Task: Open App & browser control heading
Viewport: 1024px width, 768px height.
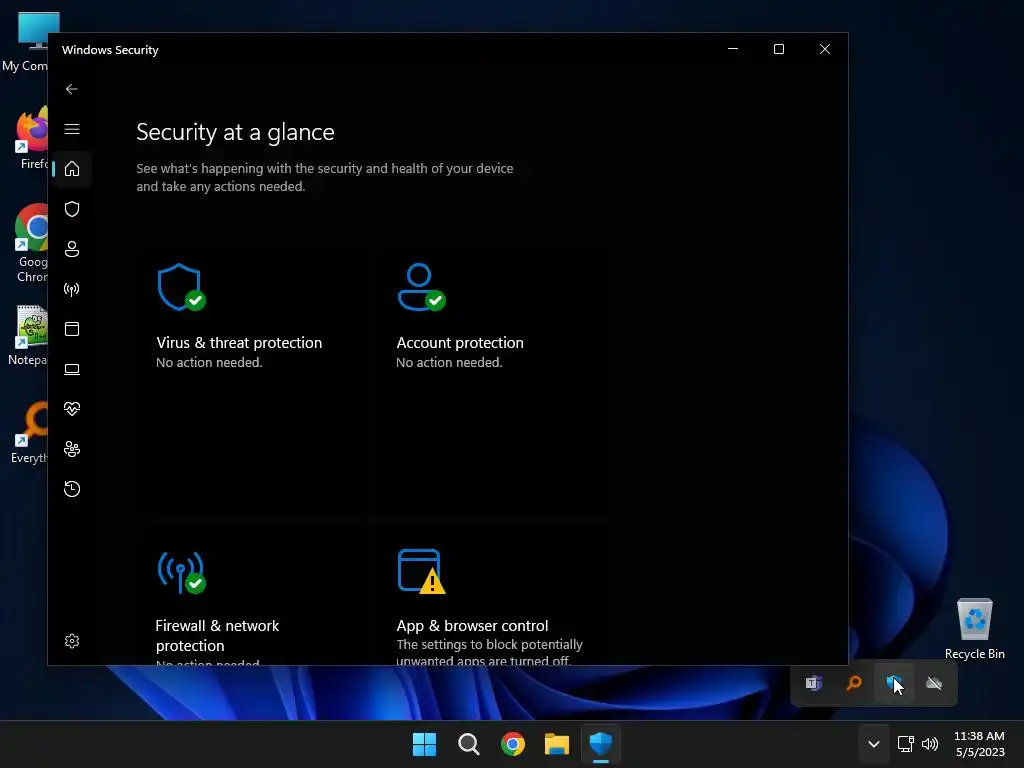Action: pyautogui.click(x=472, y=626)
